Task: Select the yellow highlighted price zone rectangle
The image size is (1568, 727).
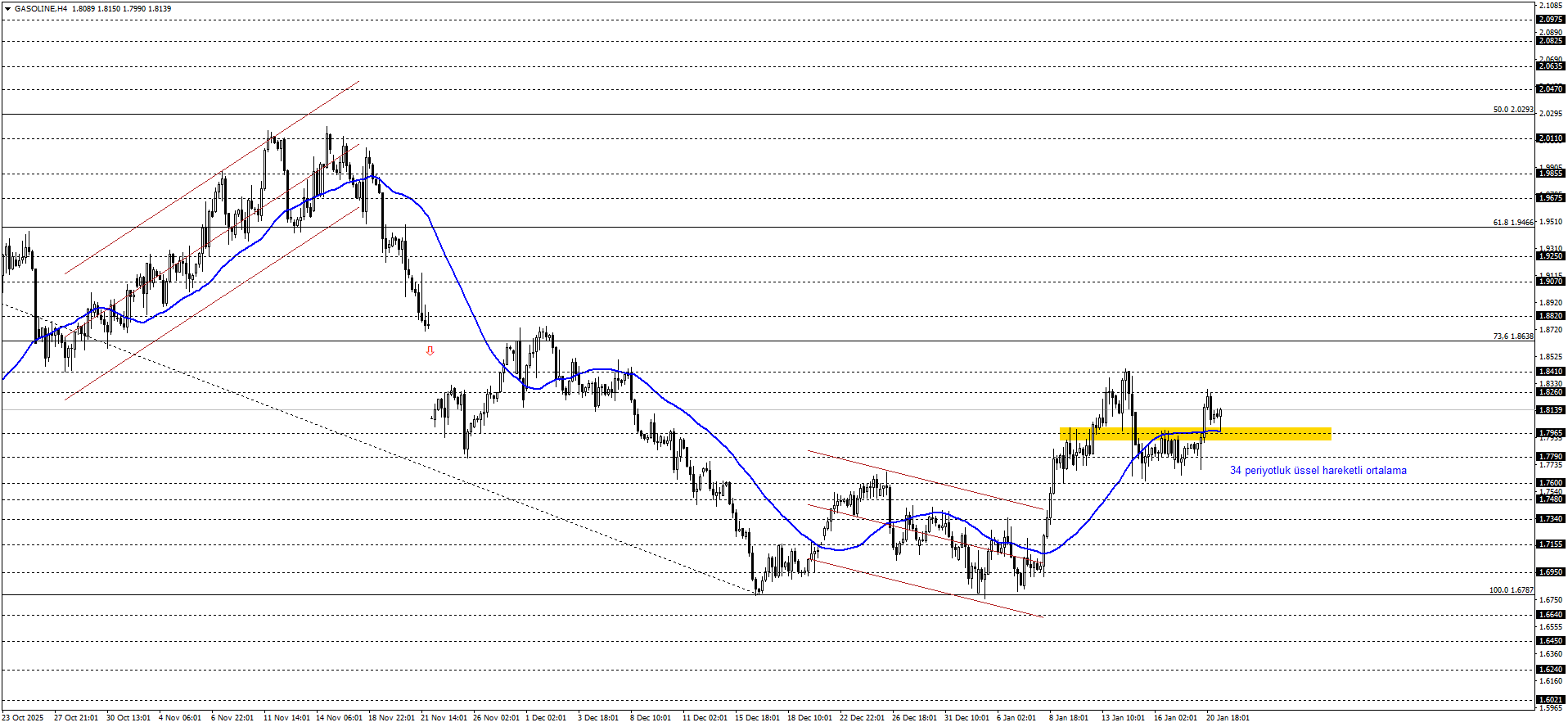Action: (x=1196, y=434)
